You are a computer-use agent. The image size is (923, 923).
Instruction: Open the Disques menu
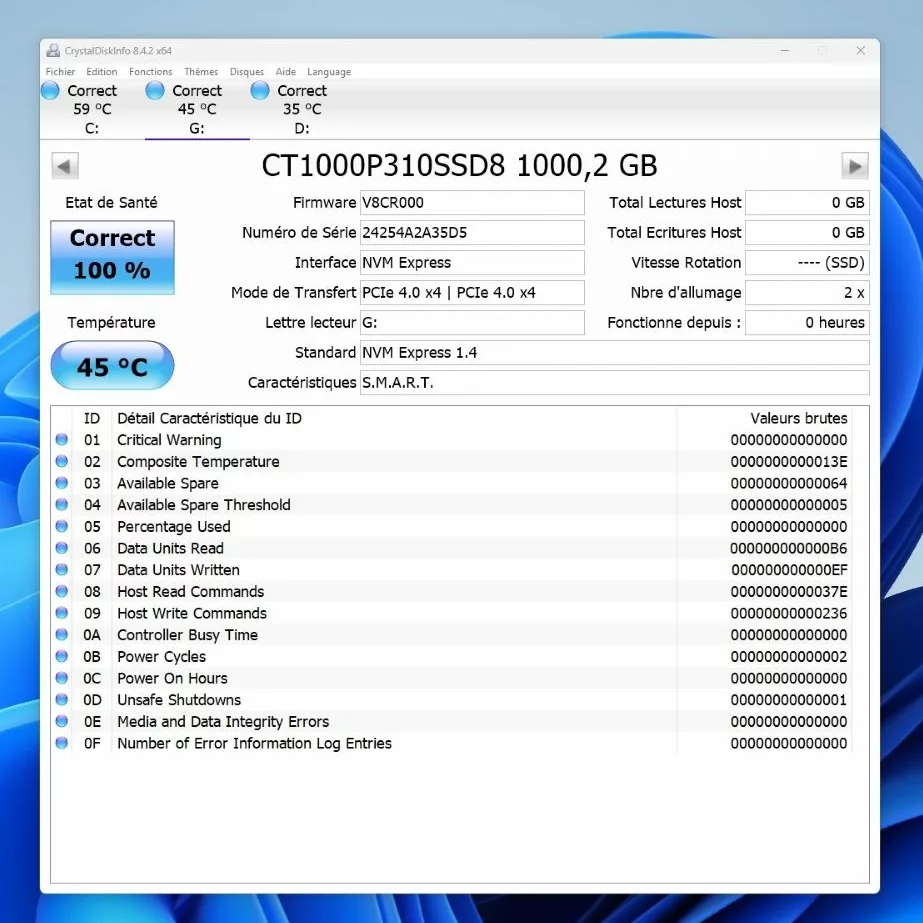point(247,72)
